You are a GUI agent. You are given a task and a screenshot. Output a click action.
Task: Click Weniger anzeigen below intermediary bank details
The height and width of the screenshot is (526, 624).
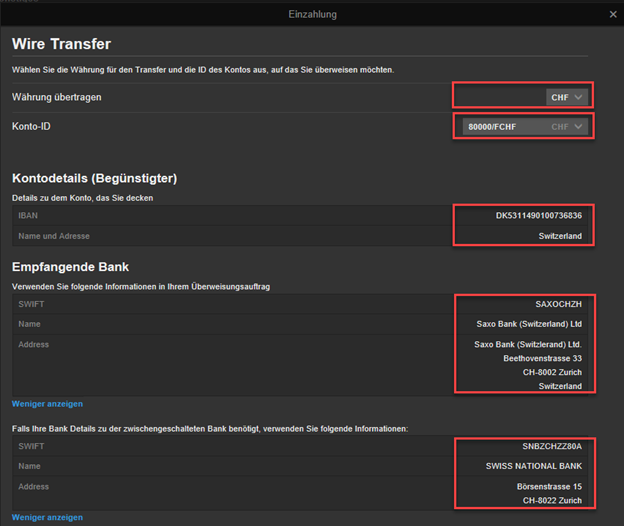[47, 517]
